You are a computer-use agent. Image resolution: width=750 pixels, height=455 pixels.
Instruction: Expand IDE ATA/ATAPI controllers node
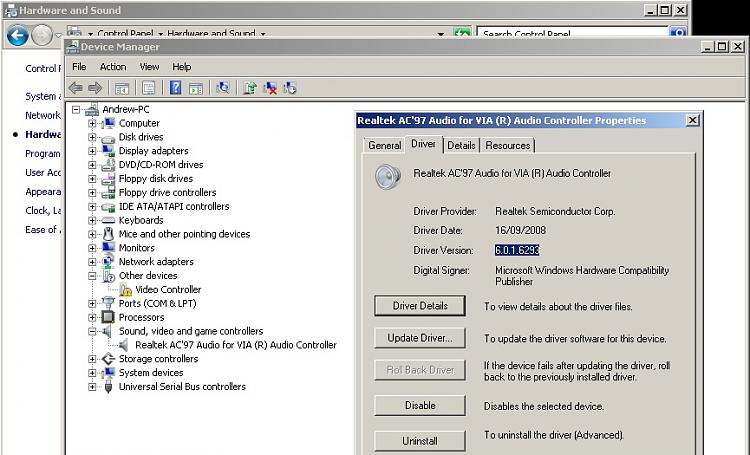92,207
